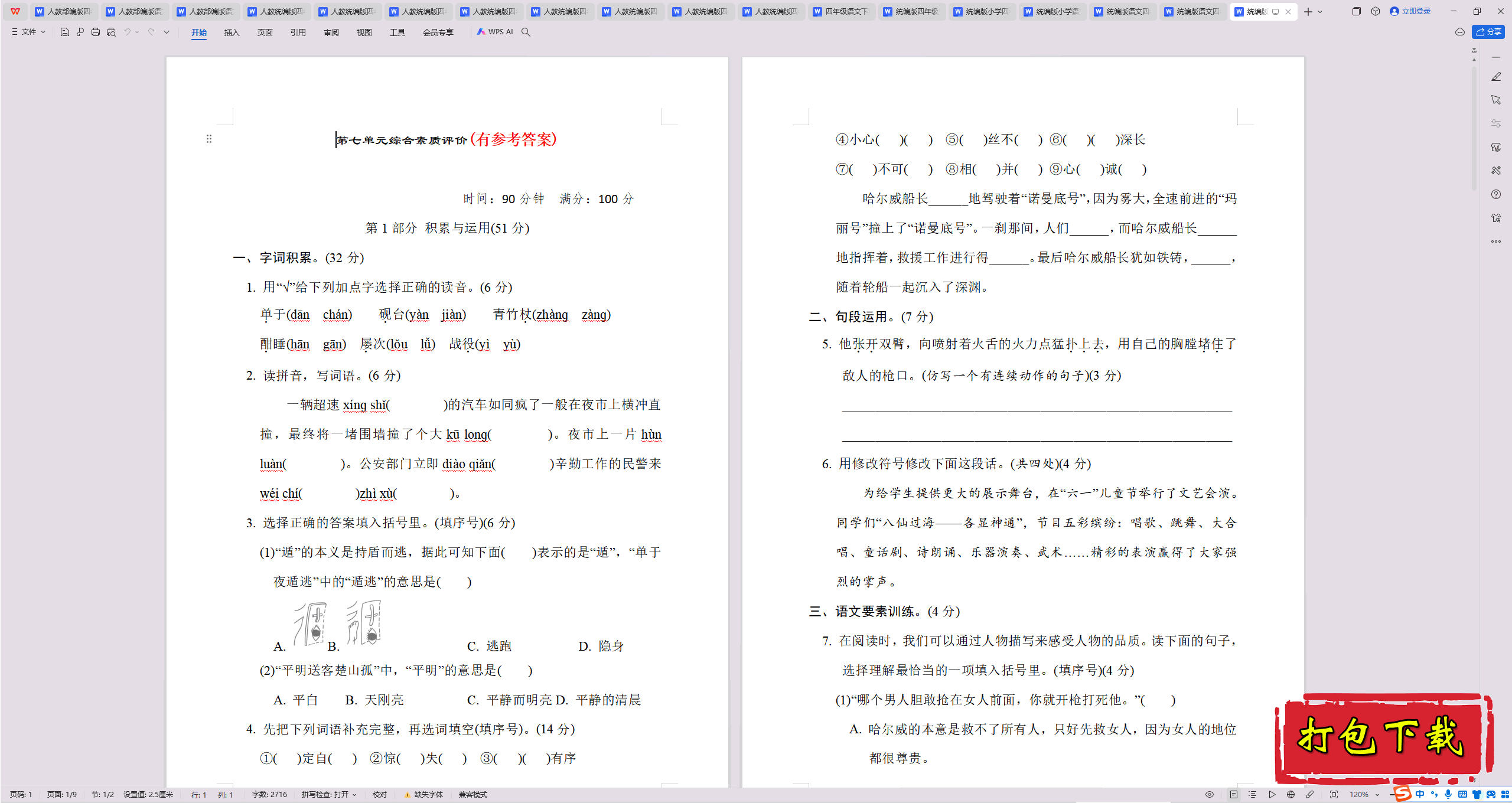Click the 立即登录 login link

1410,11
